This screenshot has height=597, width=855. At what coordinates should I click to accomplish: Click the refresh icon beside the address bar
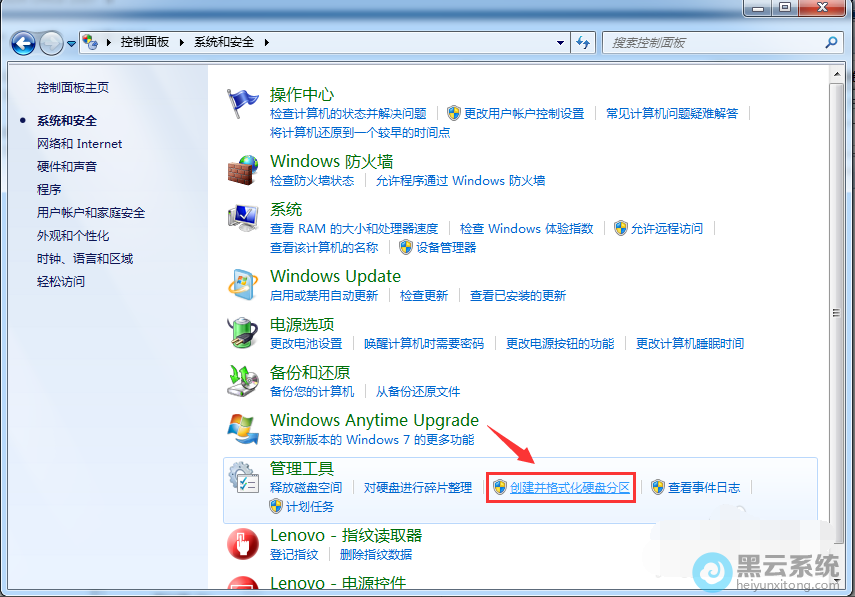click(583, 42)
